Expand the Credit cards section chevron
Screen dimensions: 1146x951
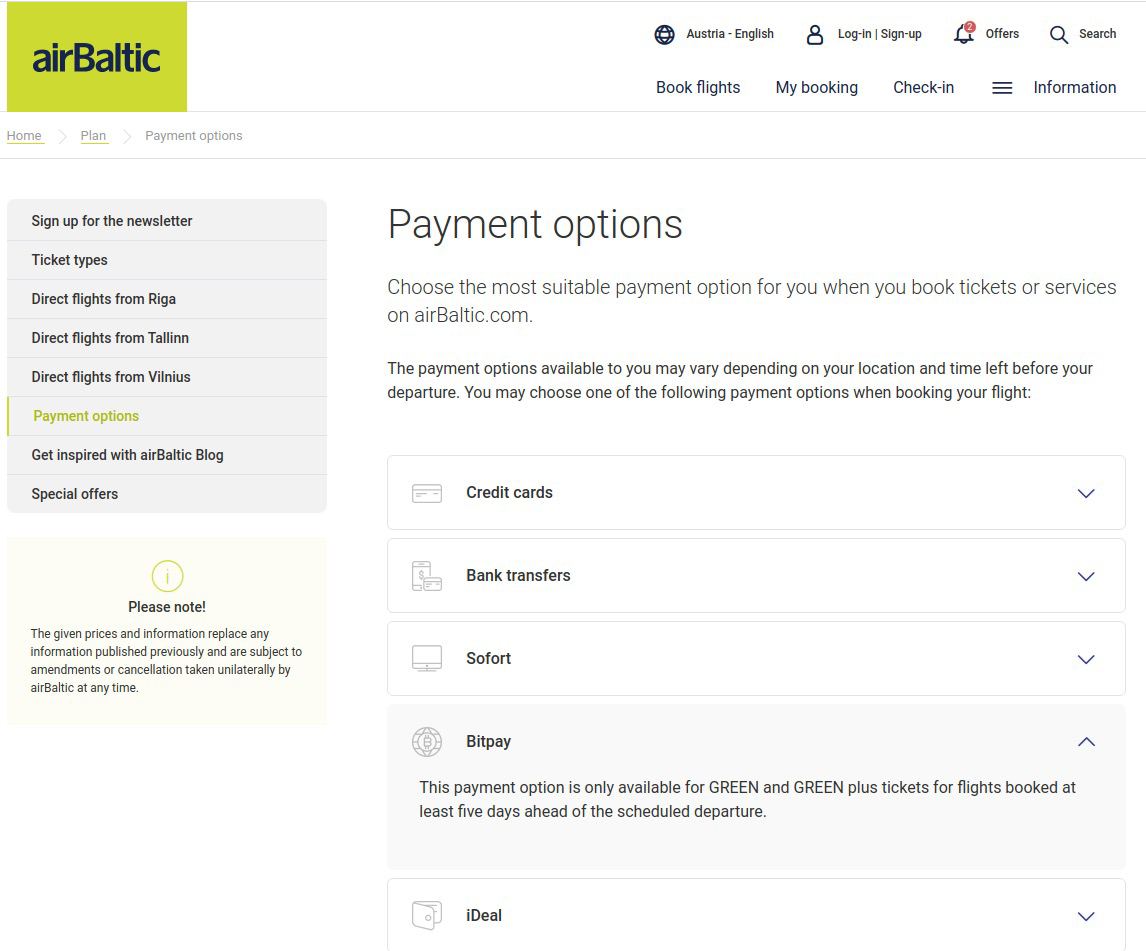click(x=1086, y=493)
